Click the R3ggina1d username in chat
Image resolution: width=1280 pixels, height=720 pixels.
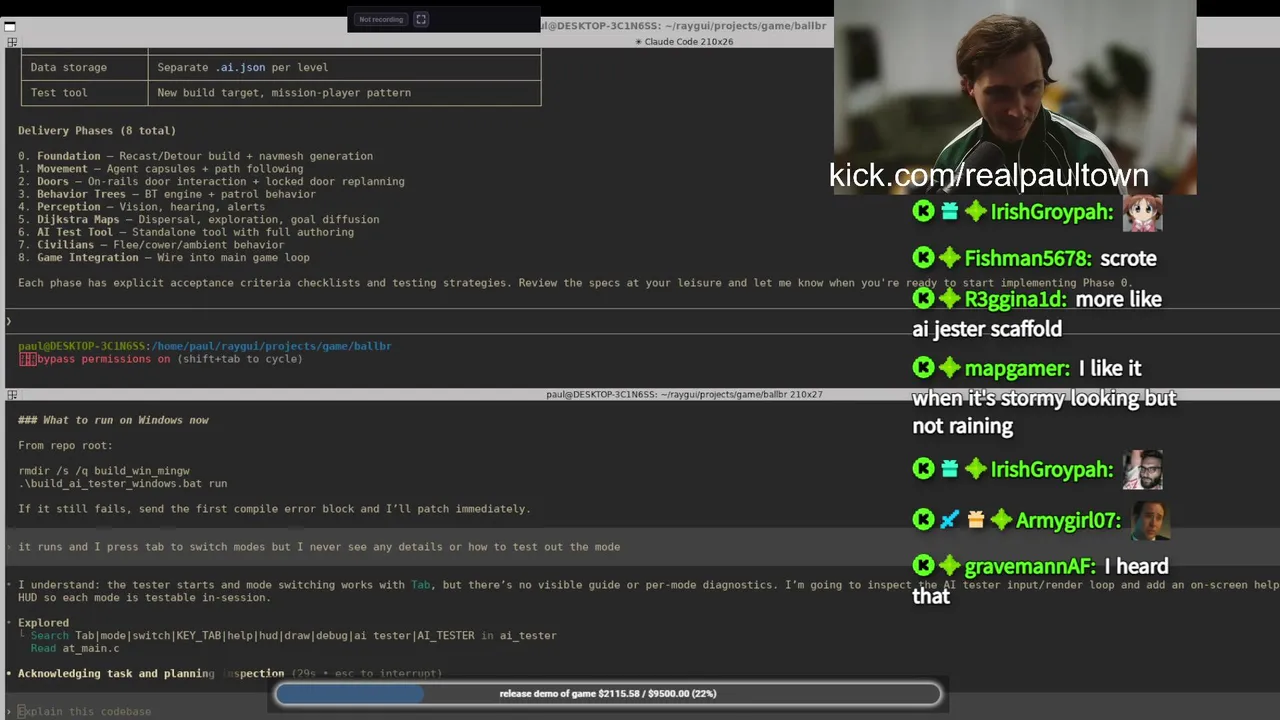tap(1013, 299)
